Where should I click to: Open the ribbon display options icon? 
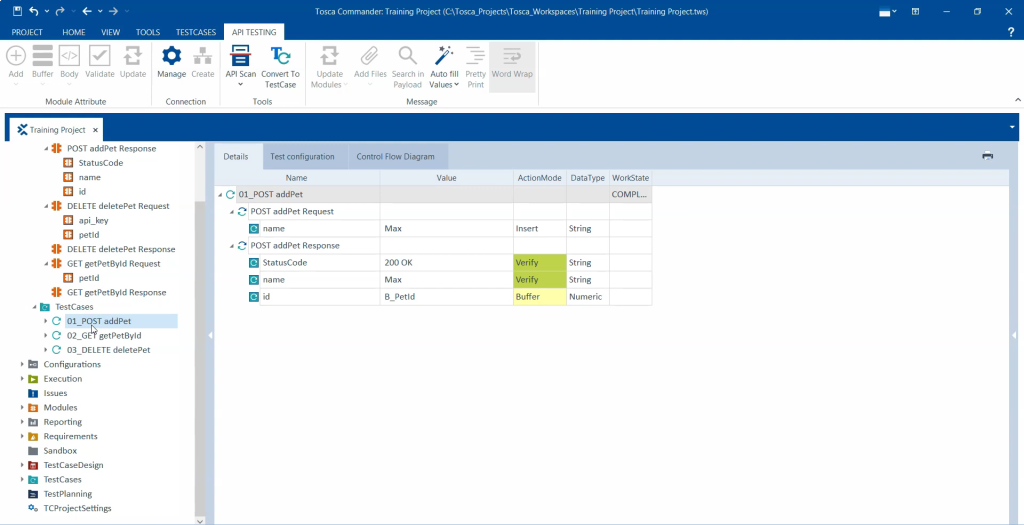pos(916,11)
